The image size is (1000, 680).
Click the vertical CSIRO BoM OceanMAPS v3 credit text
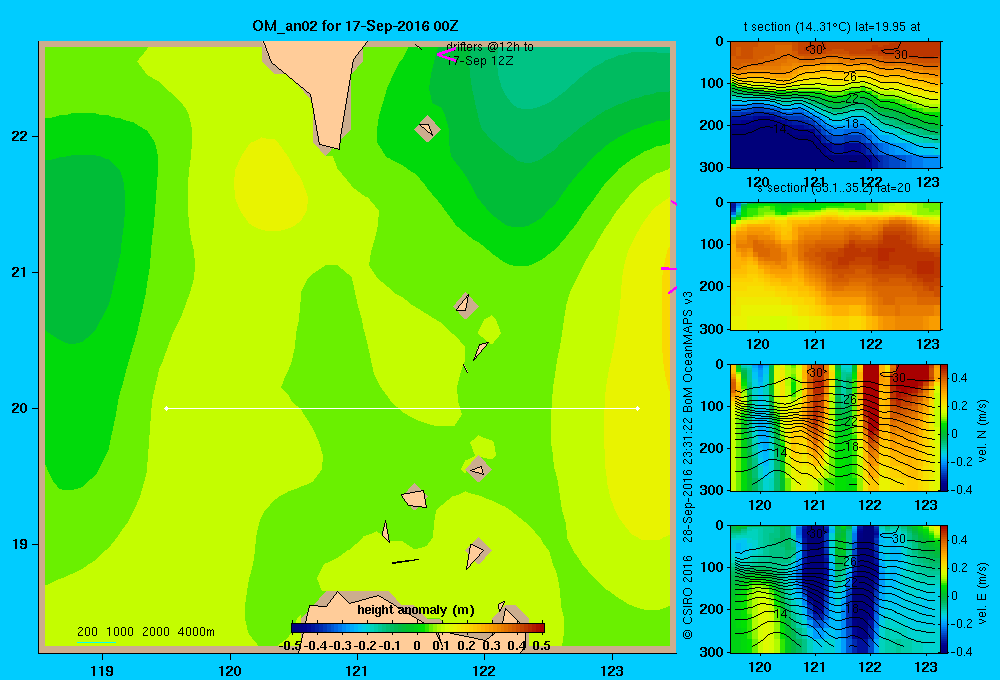click(x=688, y=465)
